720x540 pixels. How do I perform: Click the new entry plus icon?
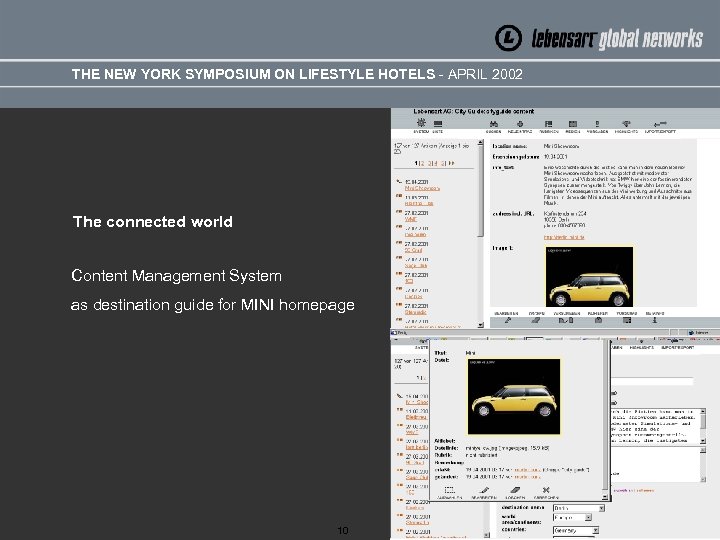point(520,124)
